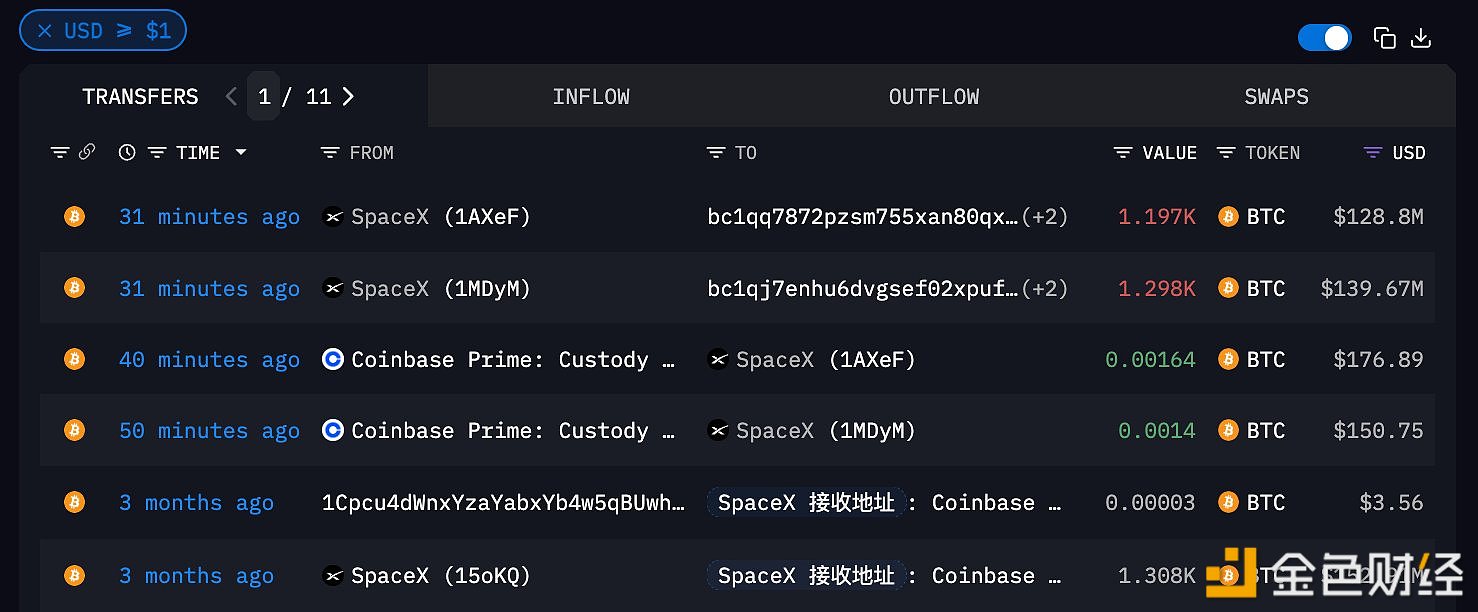Switch to the INFLOW tab

(591, 97)
